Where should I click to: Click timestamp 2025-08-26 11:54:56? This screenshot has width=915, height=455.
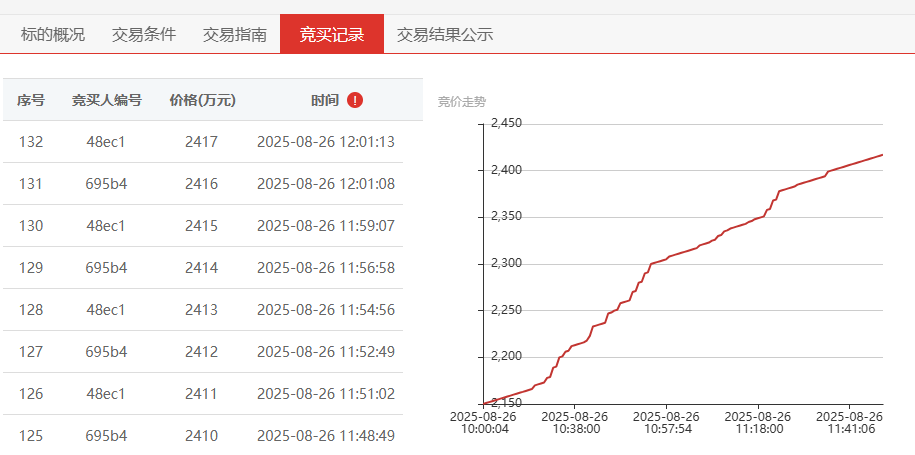coord(326,310)
